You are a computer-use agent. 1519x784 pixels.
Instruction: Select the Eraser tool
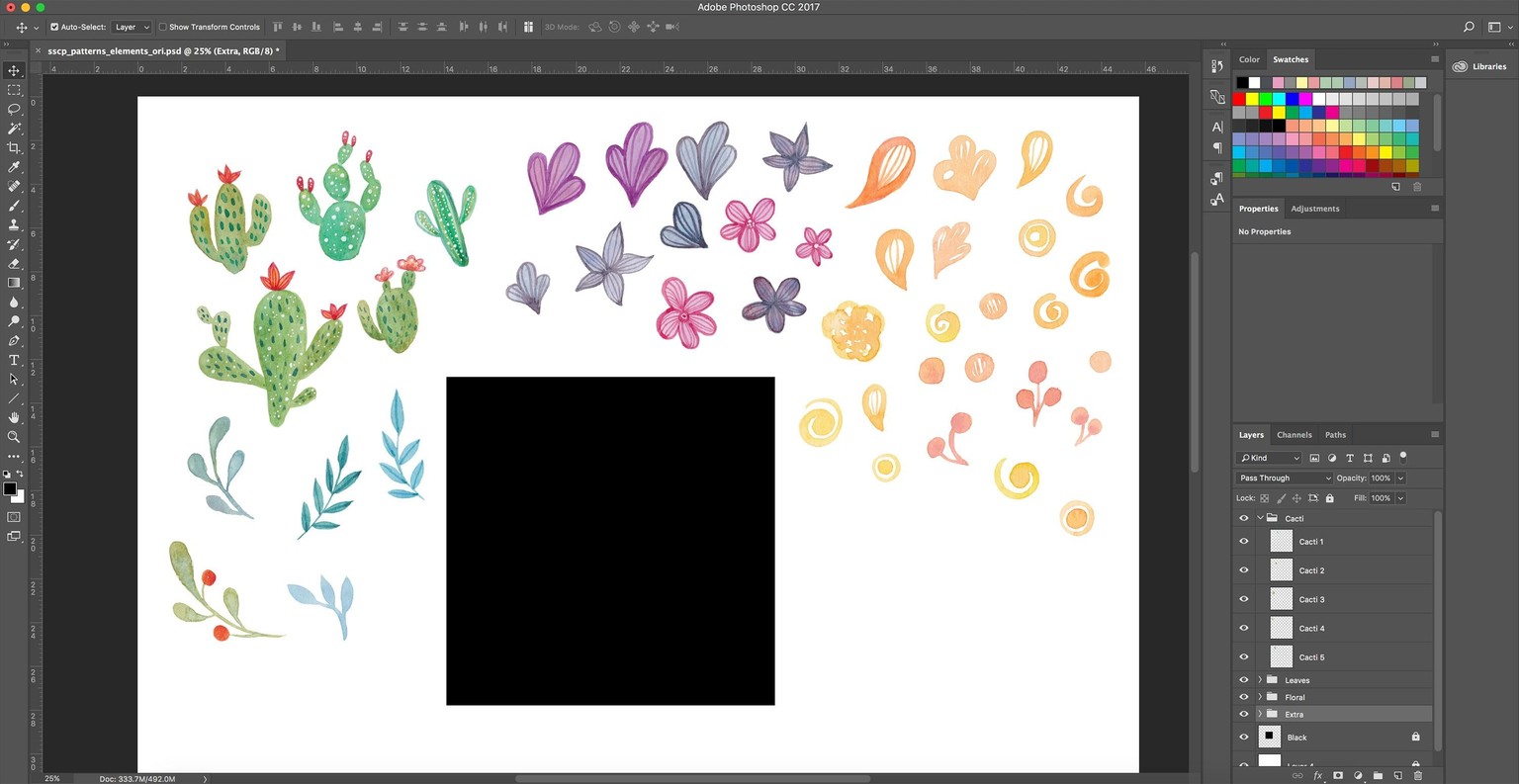click(14, 263)
